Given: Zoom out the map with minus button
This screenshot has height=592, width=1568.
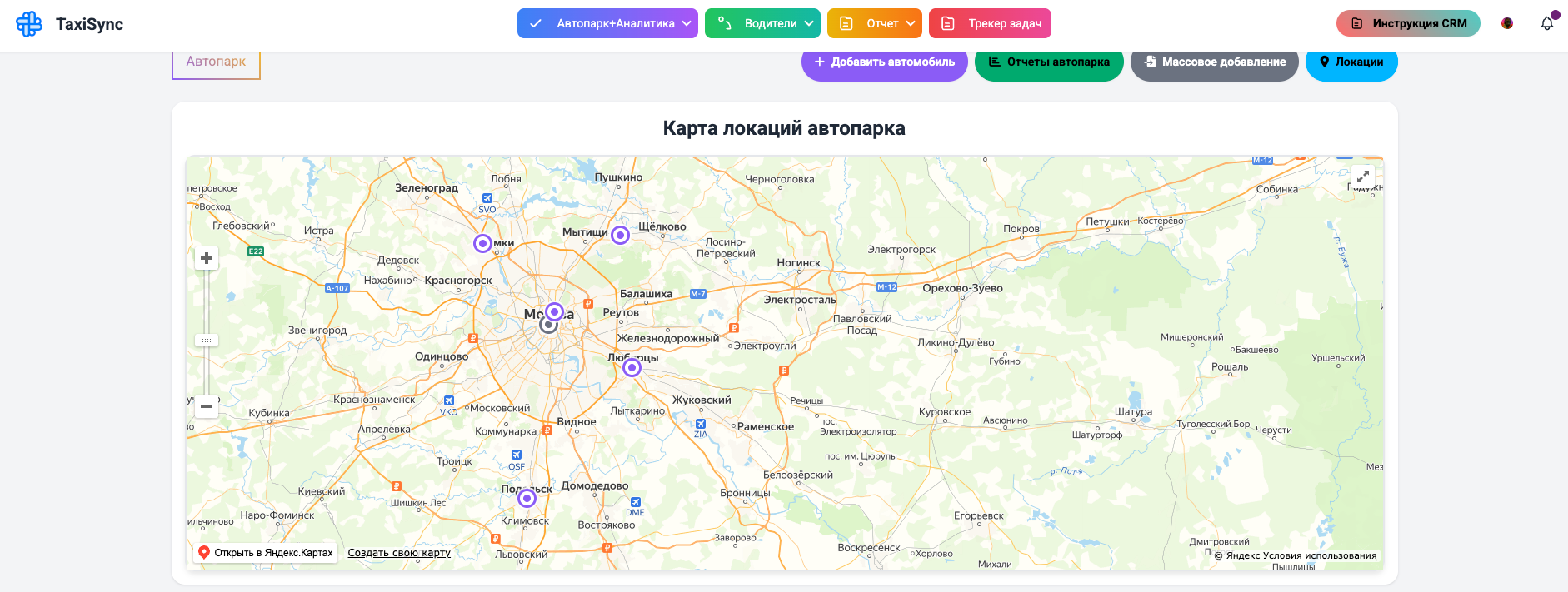Looking at the screenshot, I should 207,406.
